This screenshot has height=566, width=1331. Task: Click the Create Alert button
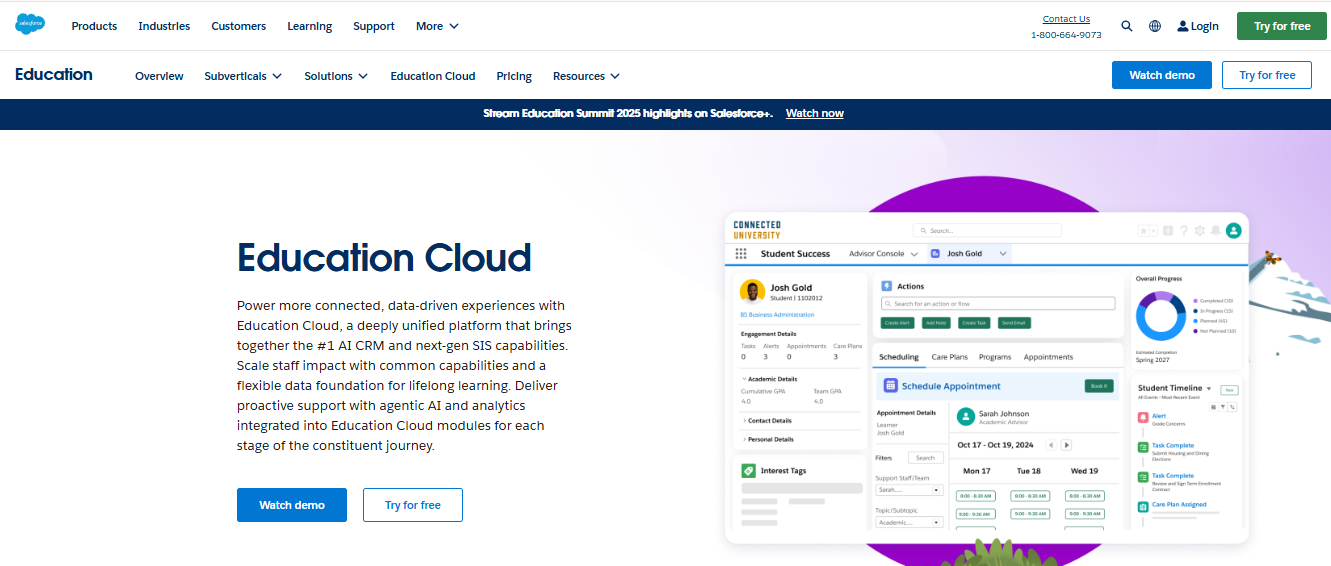coord(897,323)
